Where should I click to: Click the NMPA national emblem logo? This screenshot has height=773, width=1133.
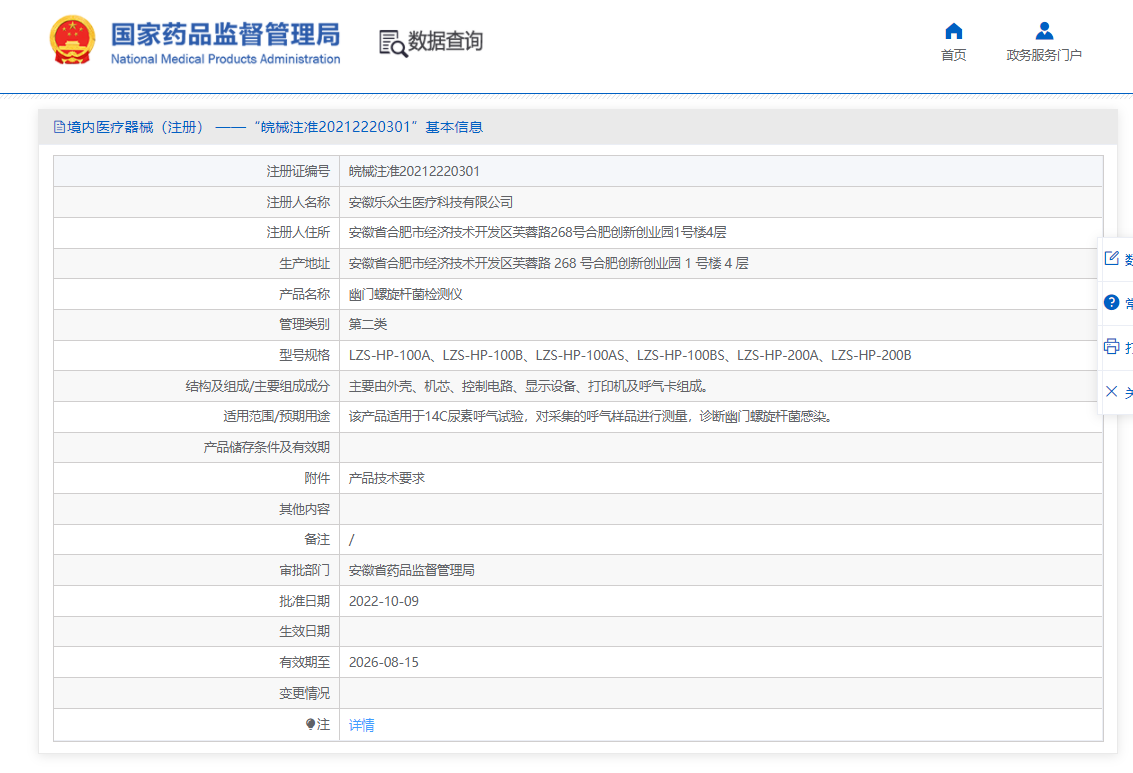click(x=72, y=40)
